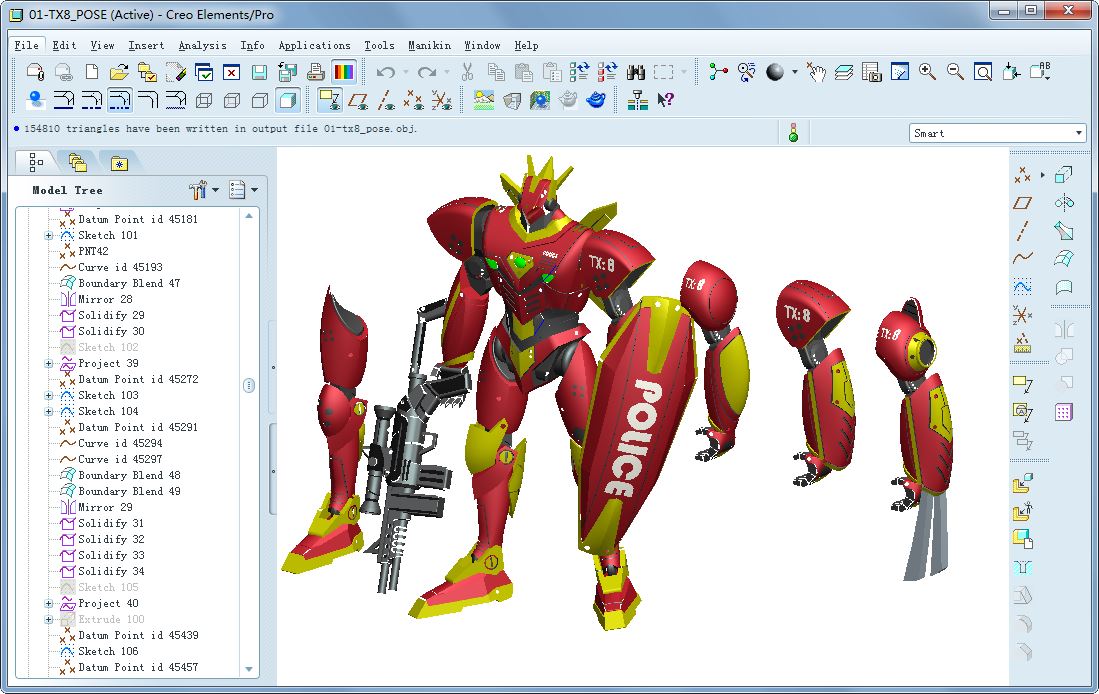The image size is (1099, 694).
Task: Select Boundary Blend 47 in the model tree
Action: tap(129, 283)
